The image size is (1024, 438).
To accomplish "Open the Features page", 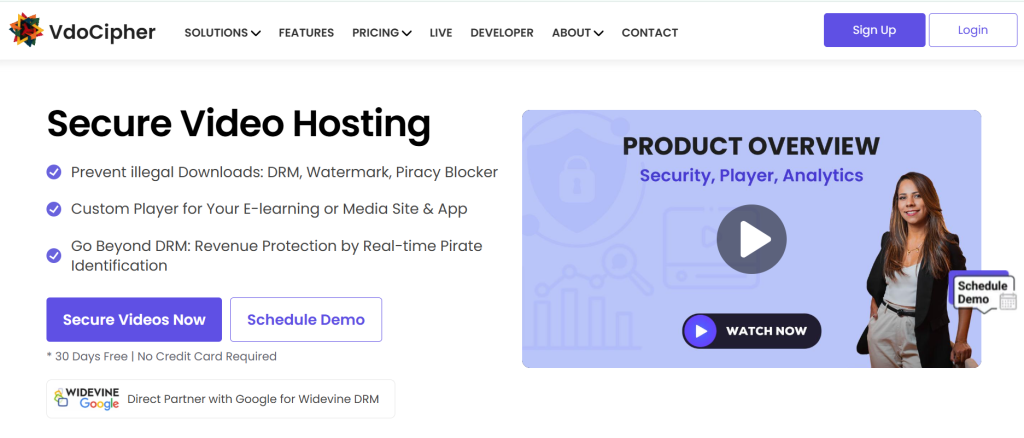I will pos(306,33).
